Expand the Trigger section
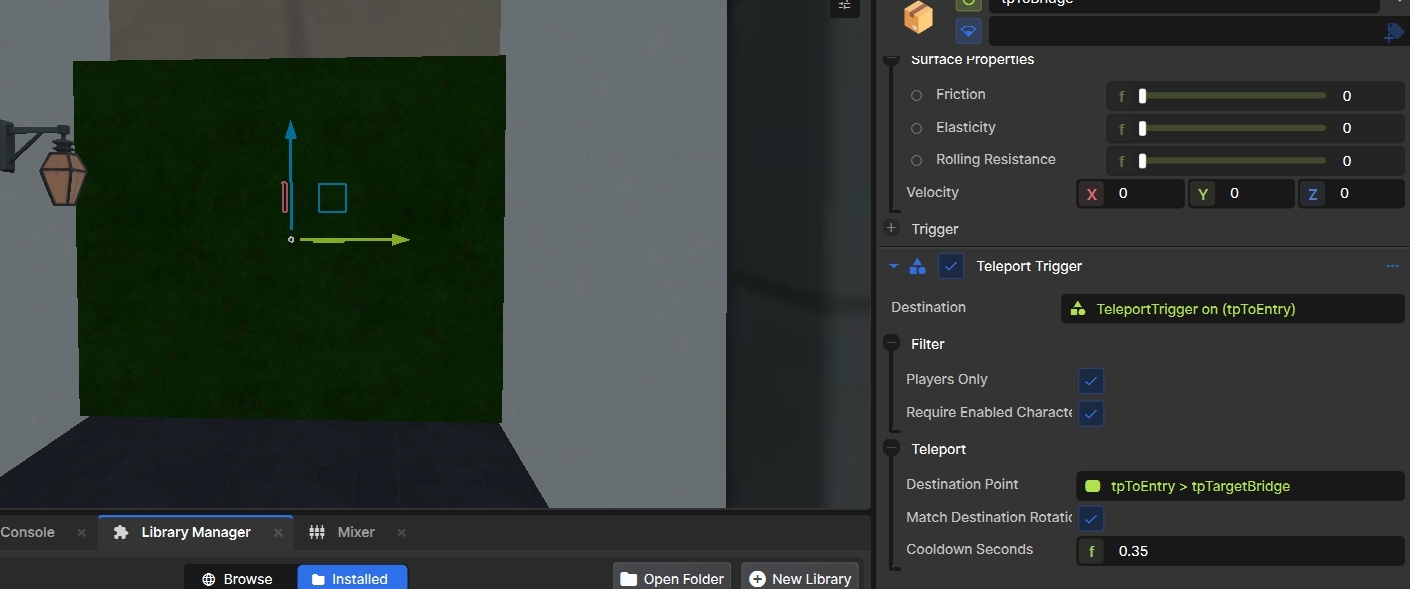This screenshot has width=1410, height=589. click(891, 229)
